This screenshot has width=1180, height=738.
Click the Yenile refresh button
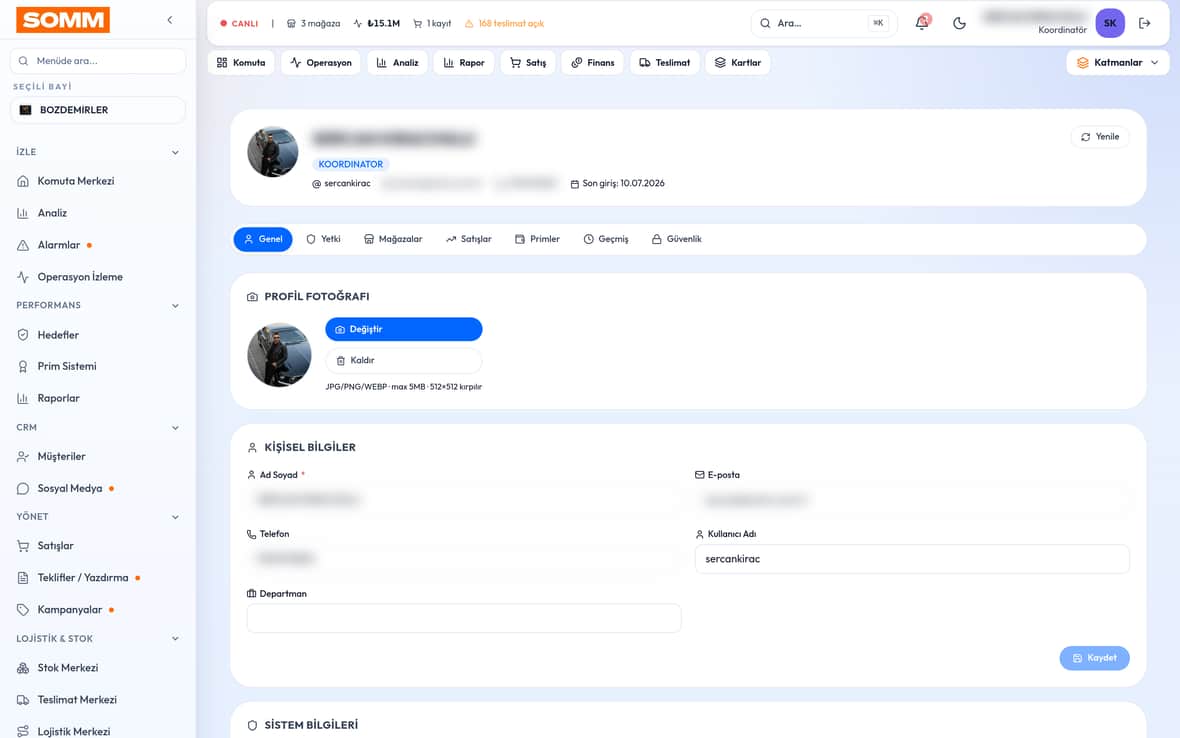coord(1099,137)
